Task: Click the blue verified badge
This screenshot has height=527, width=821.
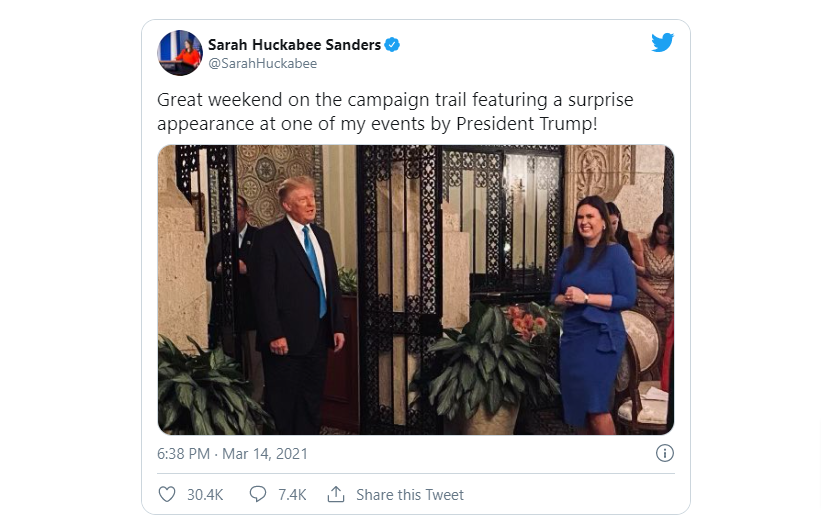Action: tap(393, 45)
